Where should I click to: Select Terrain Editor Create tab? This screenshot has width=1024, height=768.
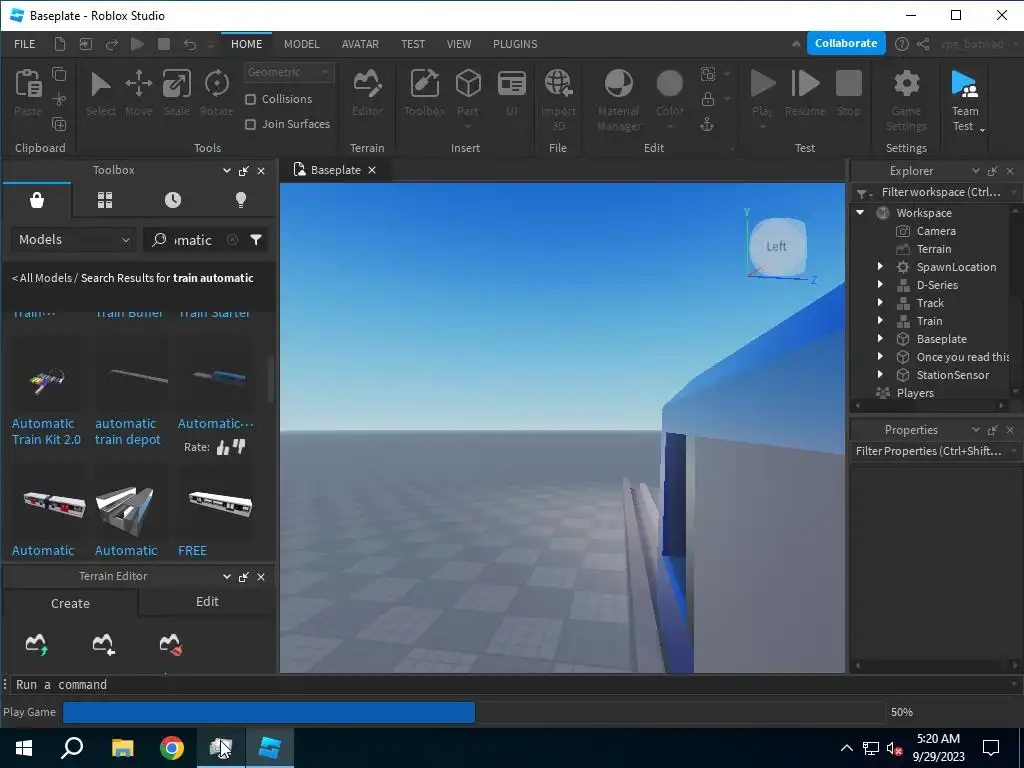[70, 603]
